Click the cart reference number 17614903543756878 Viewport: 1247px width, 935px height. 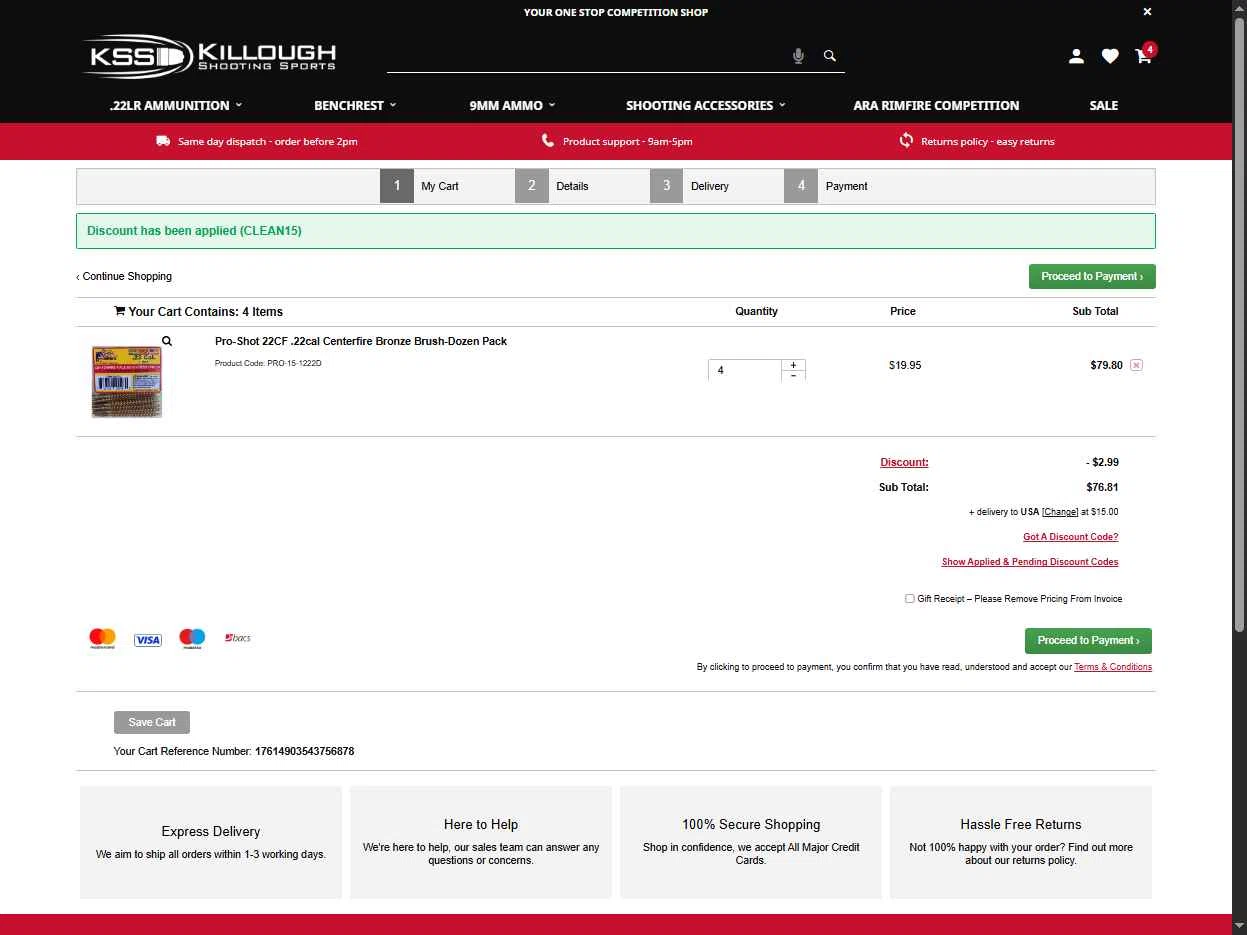coord(305,751)
